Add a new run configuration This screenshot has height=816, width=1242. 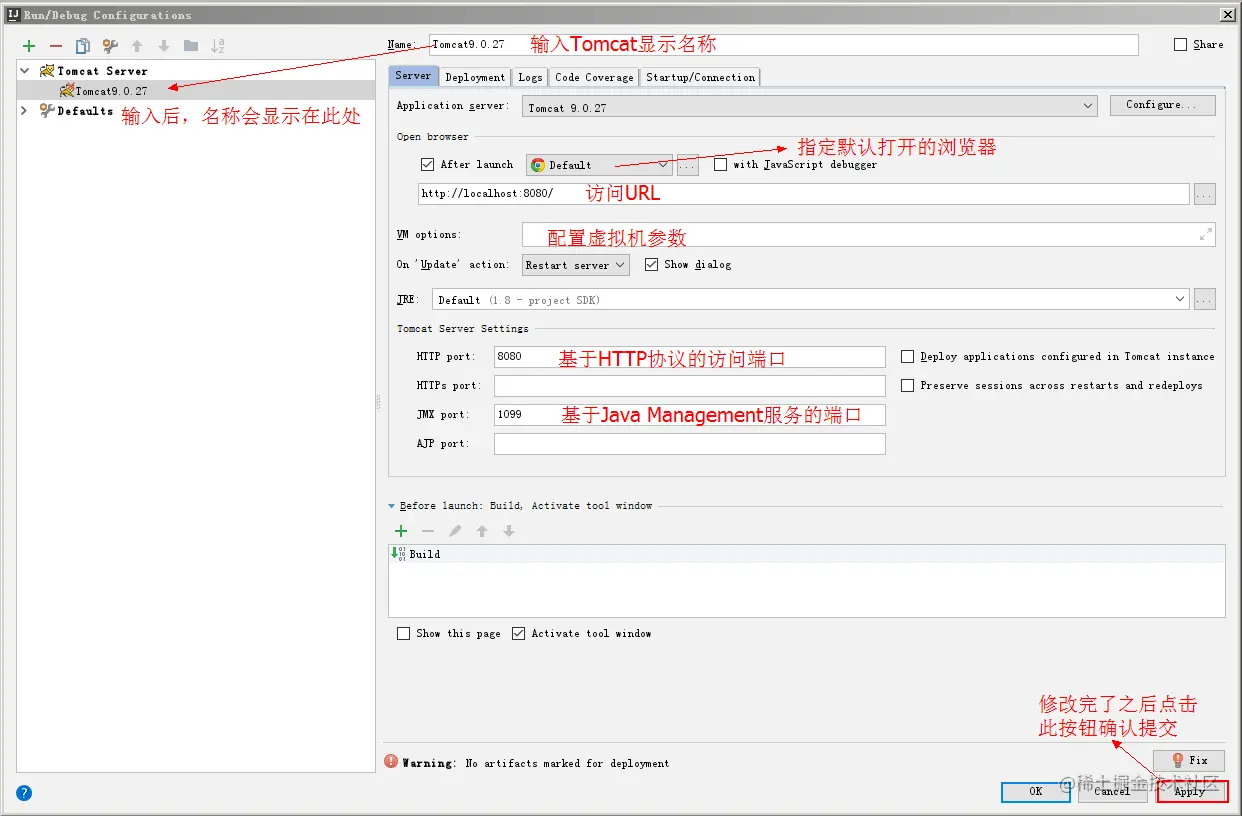pos(28,45)
